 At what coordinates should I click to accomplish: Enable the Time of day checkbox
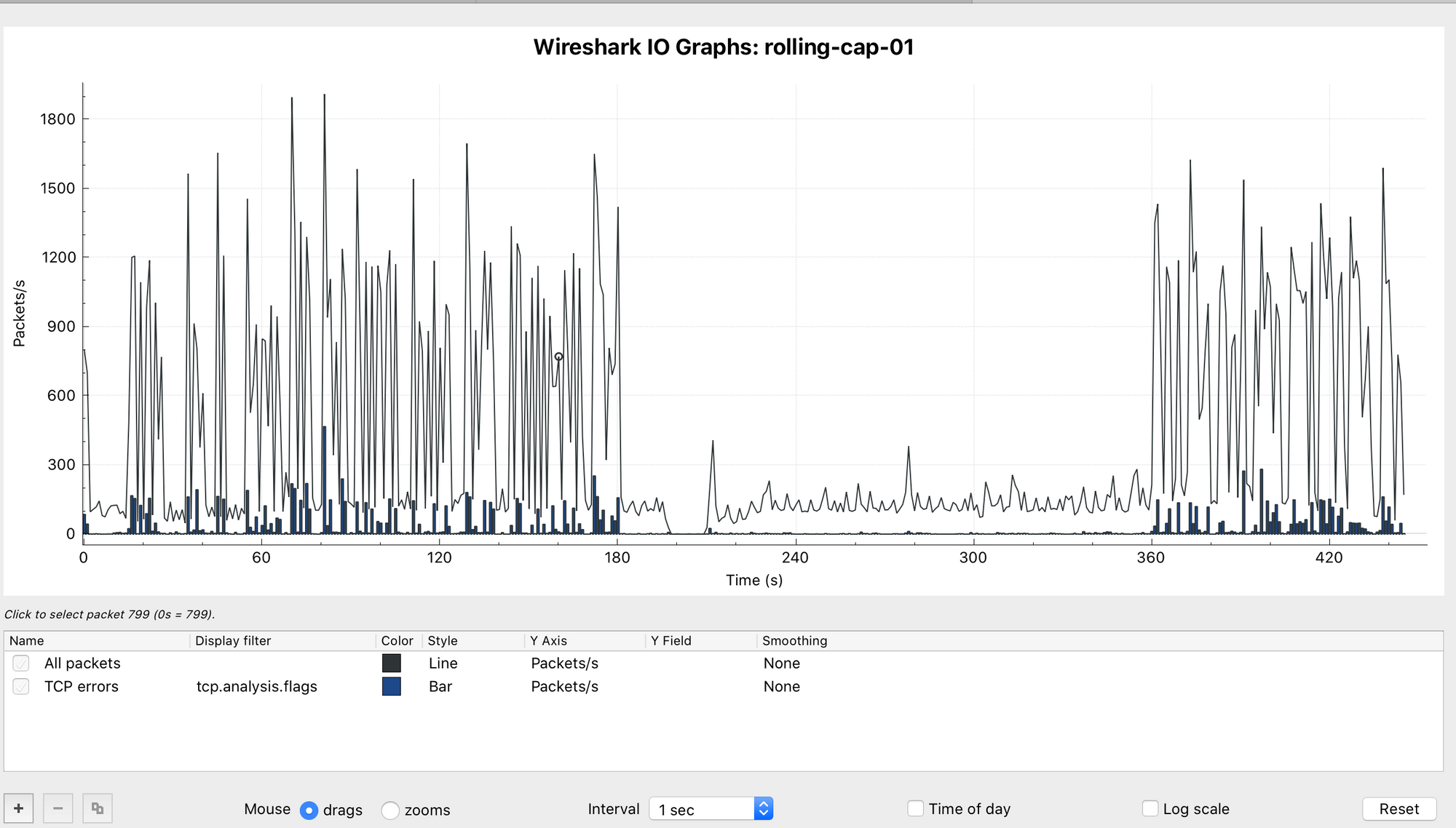pyautogui.click(x=916, y=808)
